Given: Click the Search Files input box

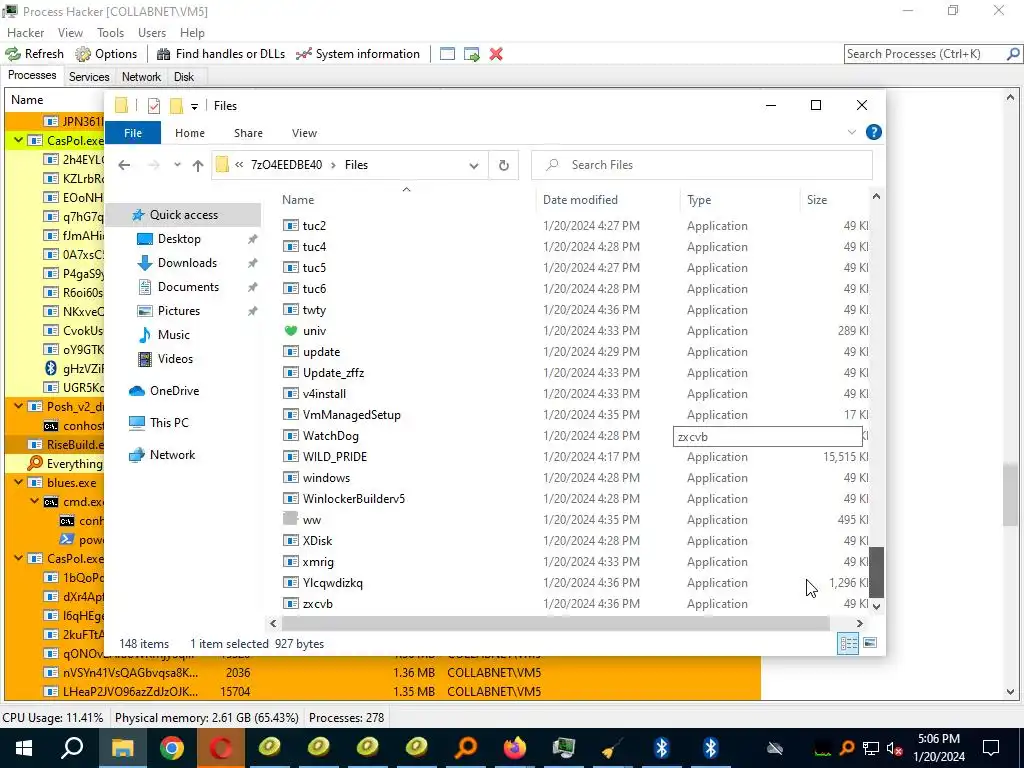Looking at the screenshot, I should [702, 165].
